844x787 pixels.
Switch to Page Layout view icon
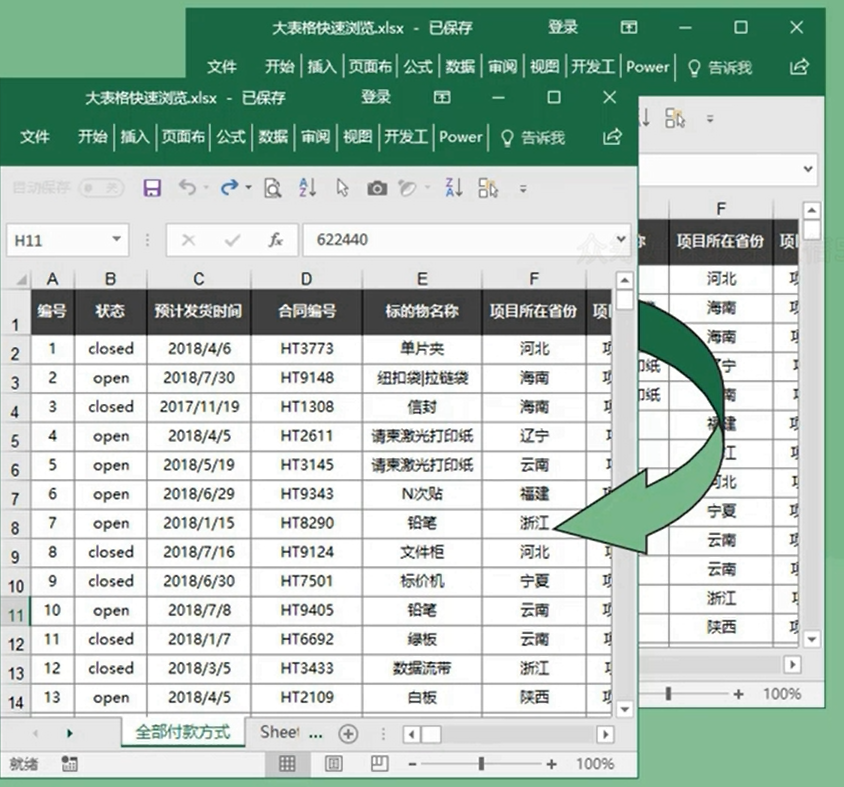334,763
